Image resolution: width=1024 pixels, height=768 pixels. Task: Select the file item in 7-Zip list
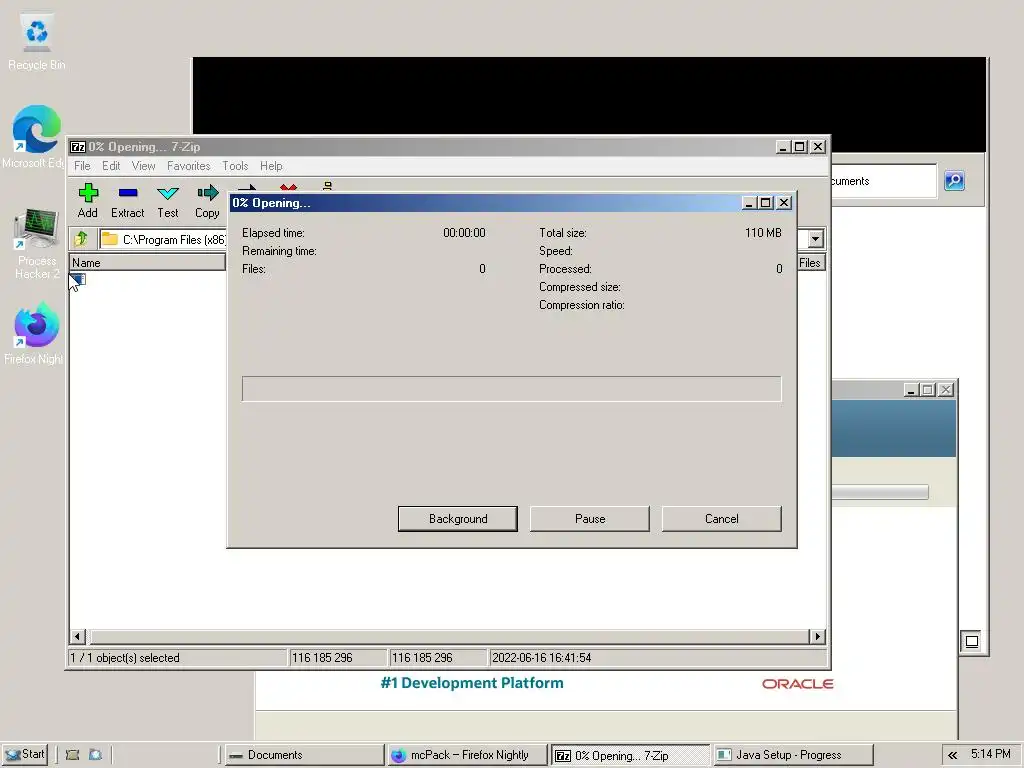tap(78, 280)
